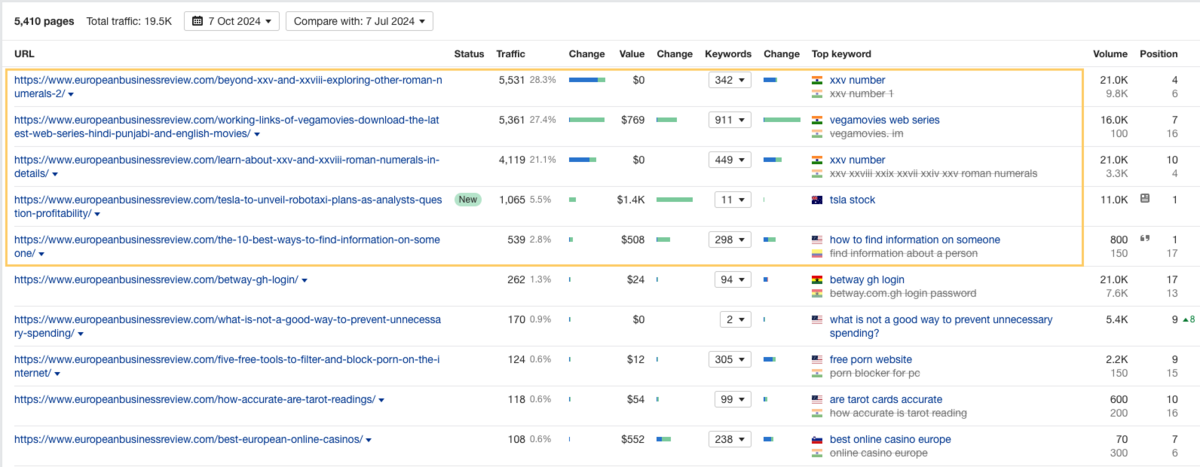This screenshot has height=467, width=1200.
Task: Click the US flag beside 'how to find information on someone'
Action: (817, 240)
